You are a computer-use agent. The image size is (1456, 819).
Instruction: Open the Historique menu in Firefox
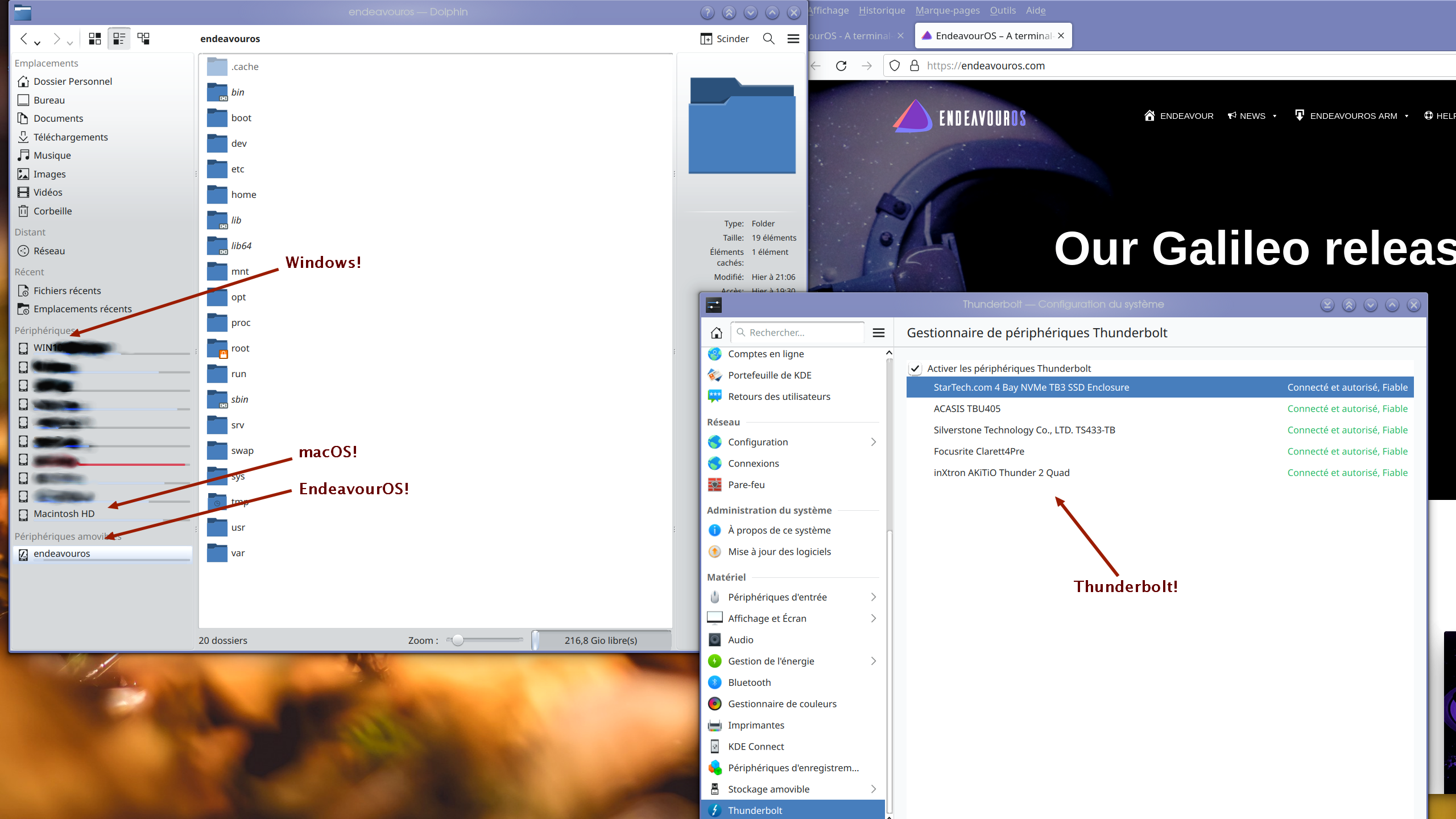coord(882,10)
